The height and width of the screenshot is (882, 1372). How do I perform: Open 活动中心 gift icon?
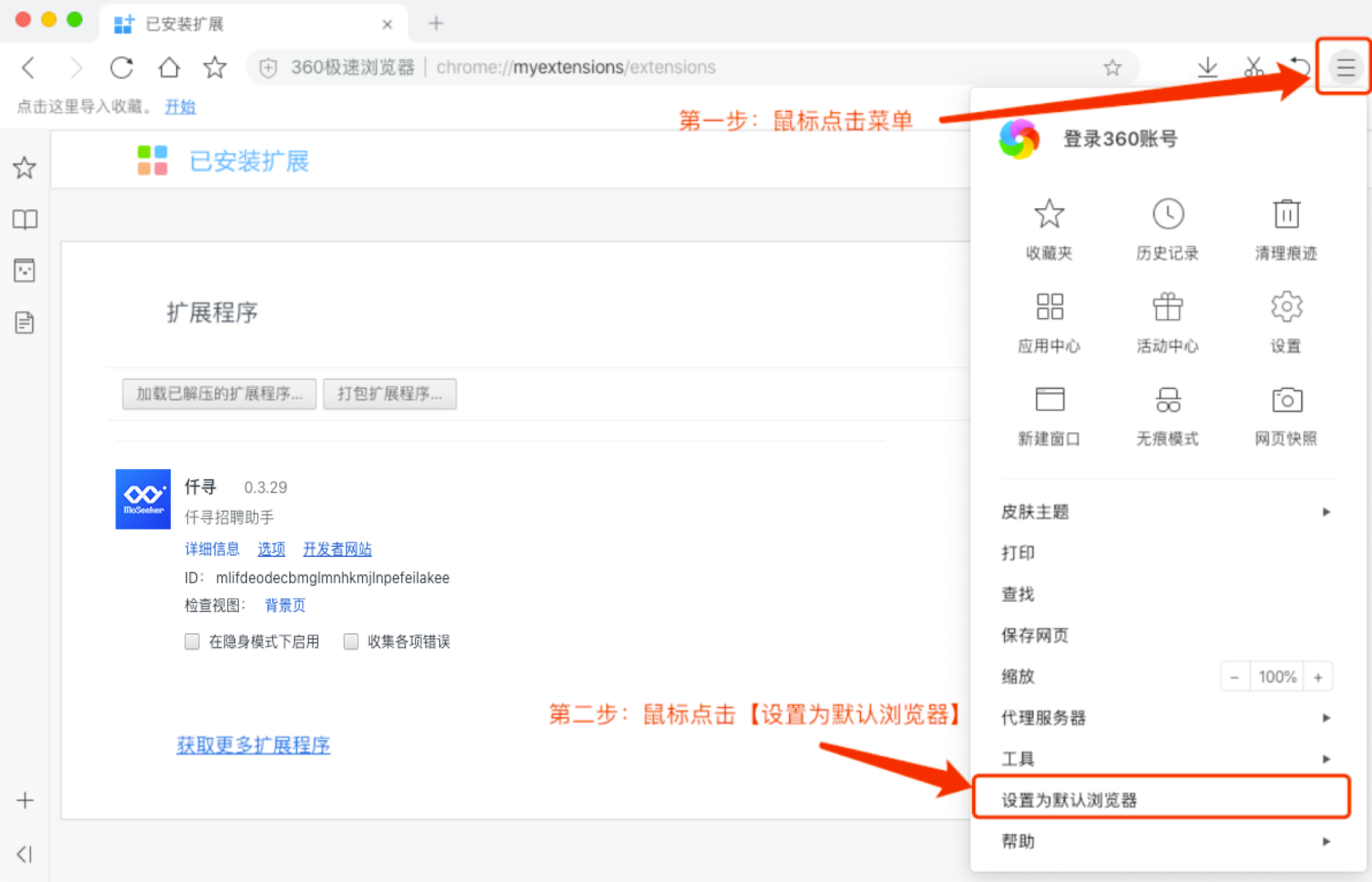click(1168, 323)
